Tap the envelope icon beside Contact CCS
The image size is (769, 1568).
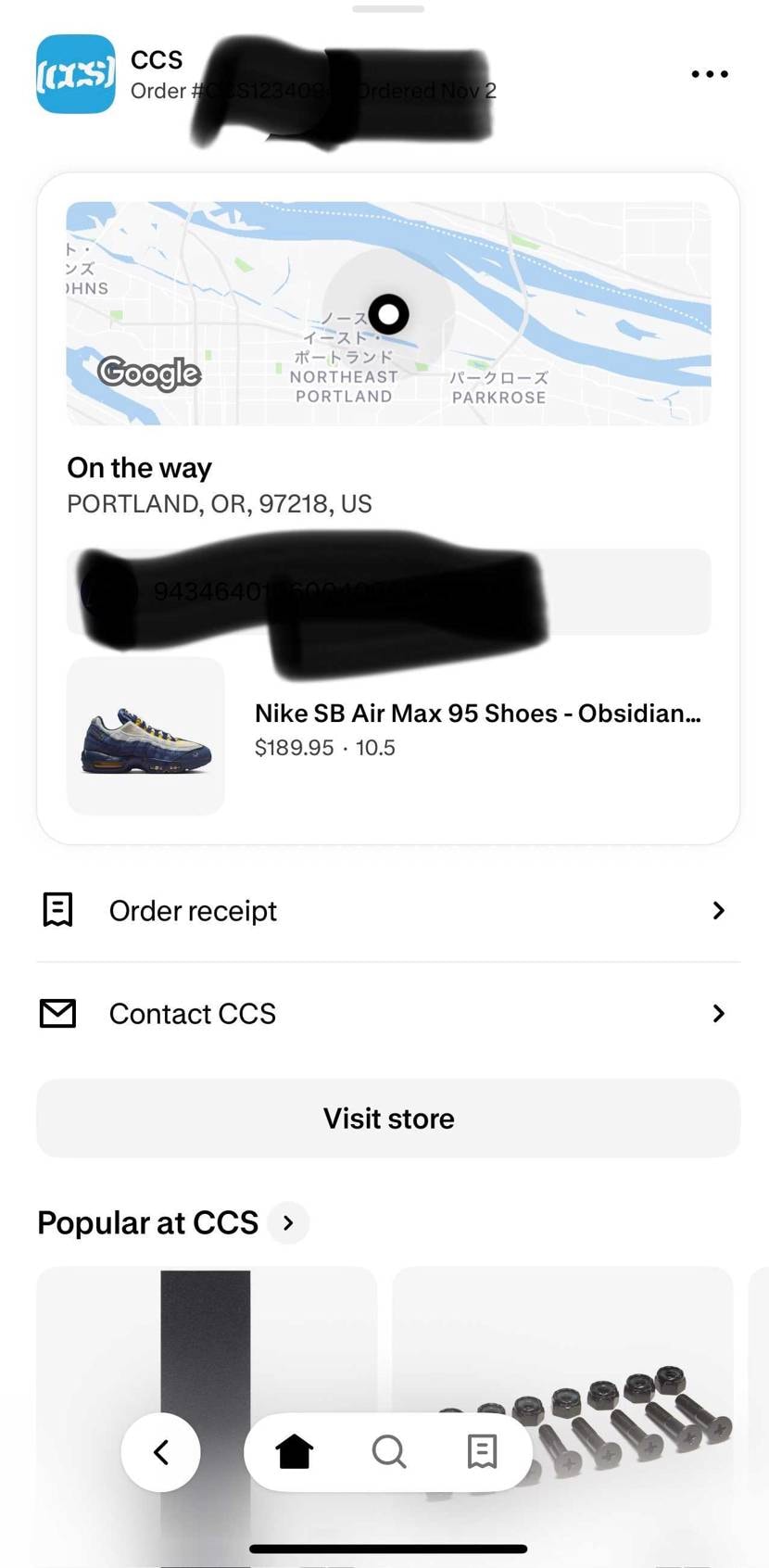(x=57, y=1013)
